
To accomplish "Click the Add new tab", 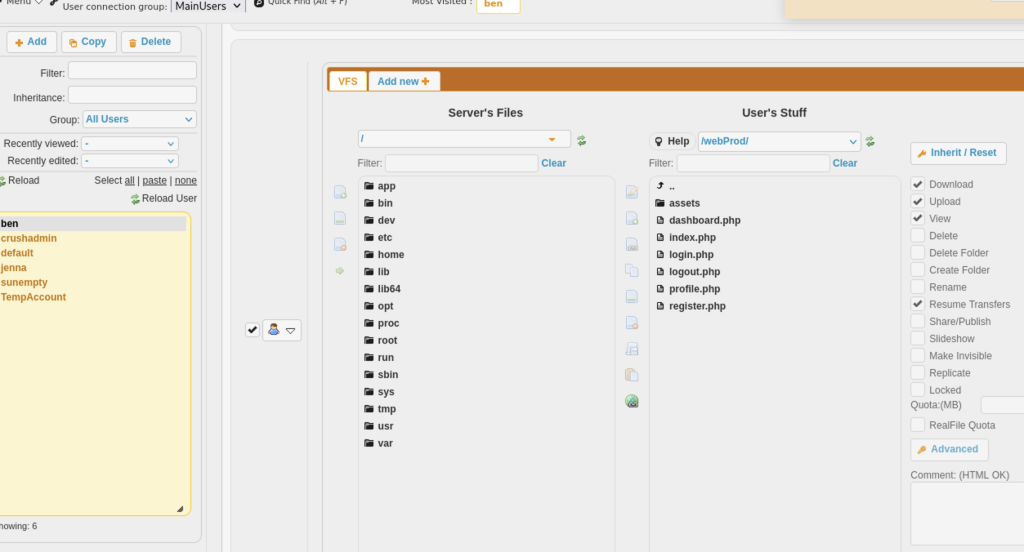I will coord(403,81).
